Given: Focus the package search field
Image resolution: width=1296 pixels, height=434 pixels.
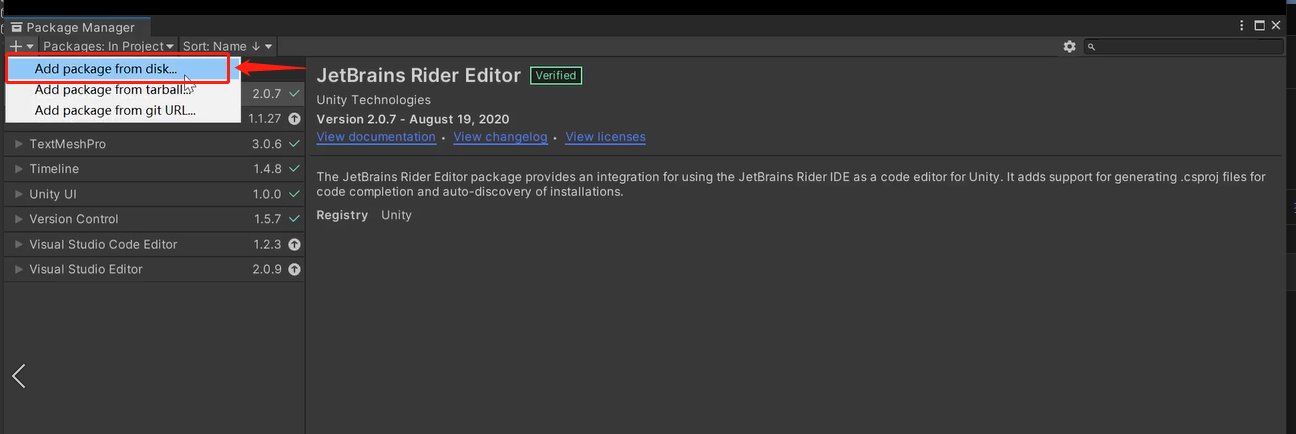Looking at the screenshot, I should click(x=1184, y=47).
